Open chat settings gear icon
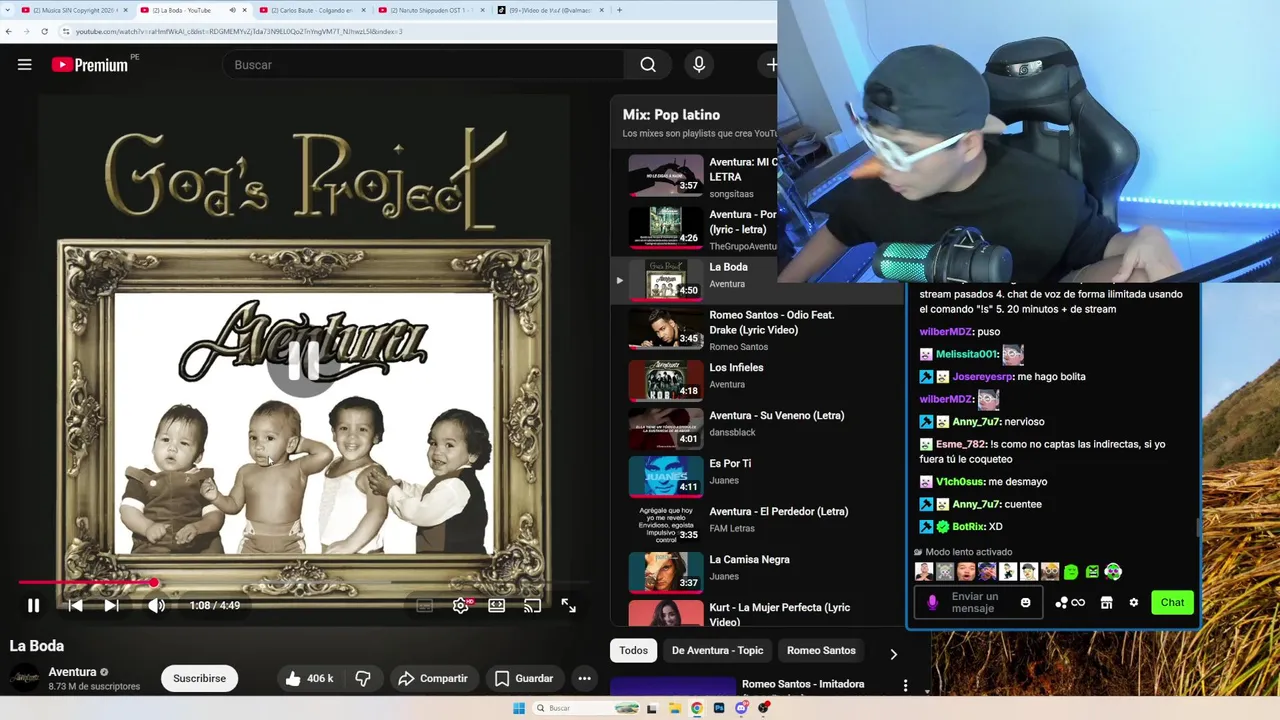The width and height of the screenshot is (1280, 720). point(1133,602)
